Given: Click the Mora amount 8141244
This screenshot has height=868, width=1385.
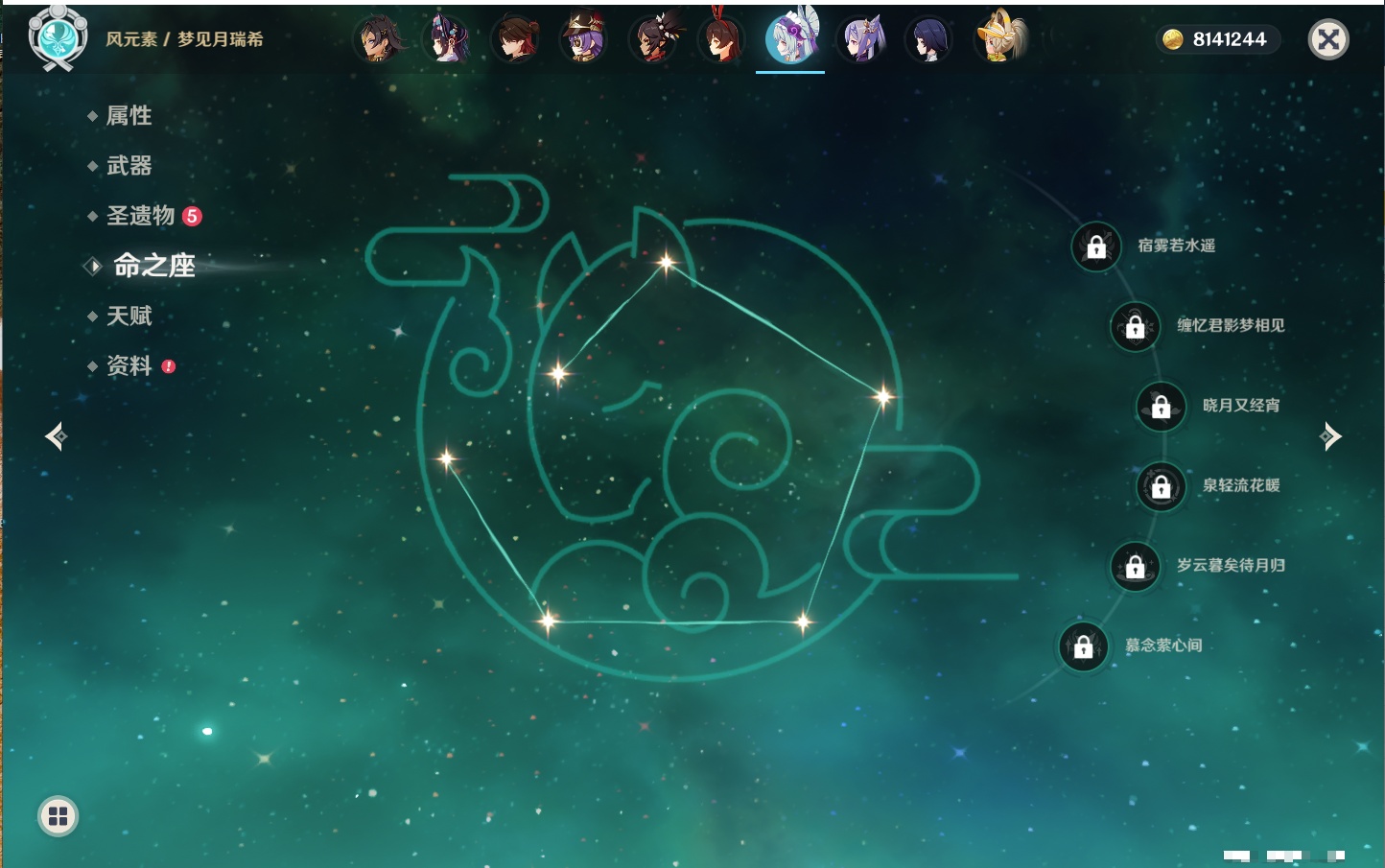Looking at the screenshot, I should coord(1230,39).
